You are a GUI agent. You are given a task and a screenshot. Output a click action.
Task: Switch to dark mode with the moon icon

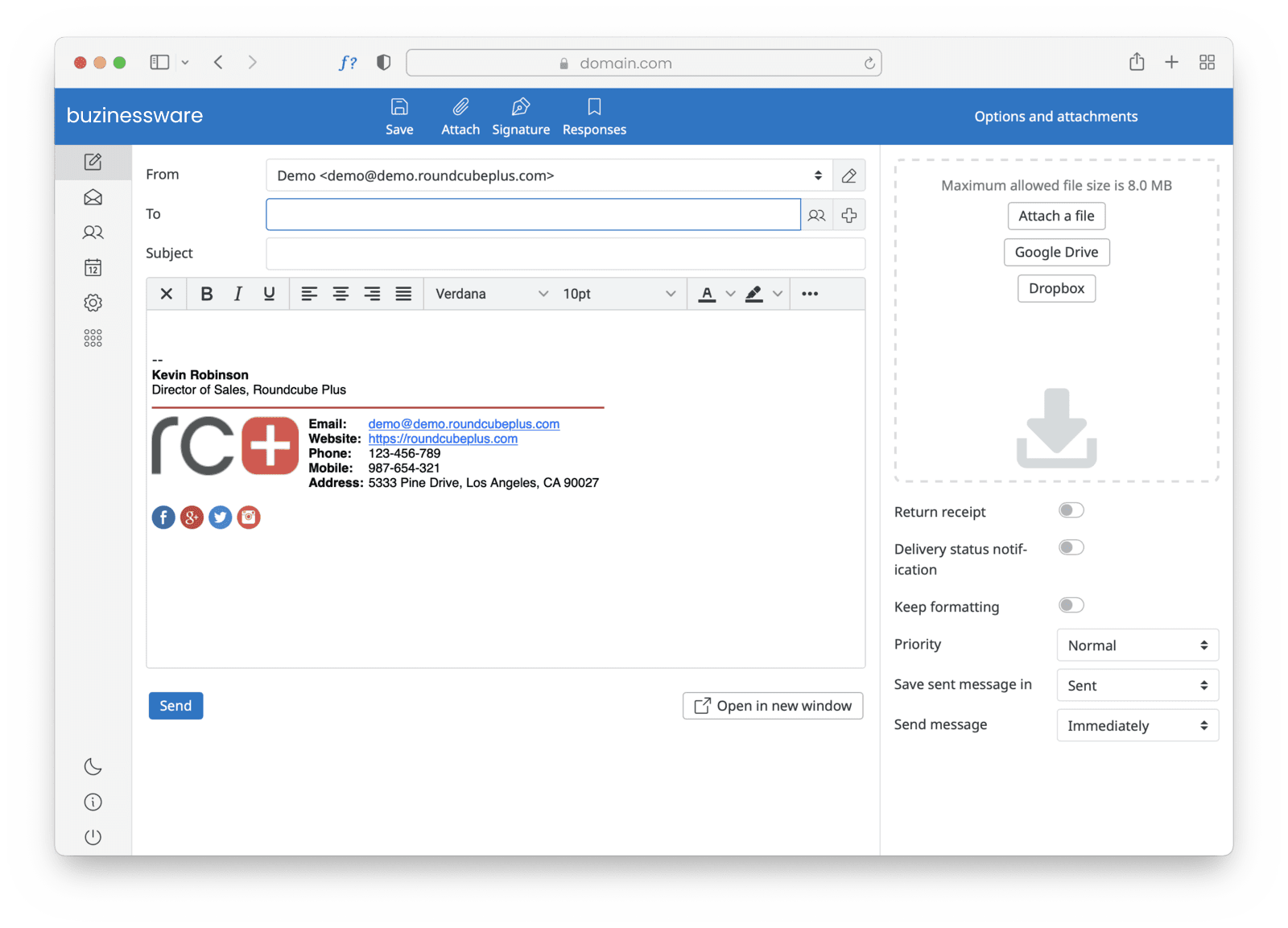point(93,766)
